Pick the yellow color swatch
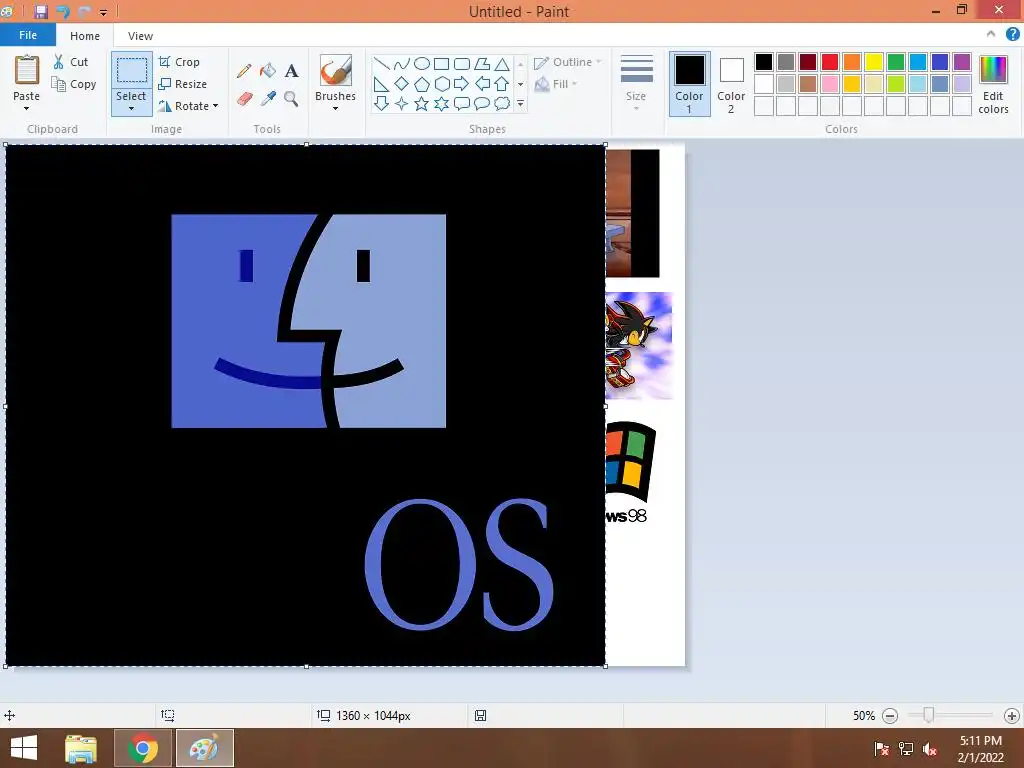Screen dimensions: 1024x768 874,62
